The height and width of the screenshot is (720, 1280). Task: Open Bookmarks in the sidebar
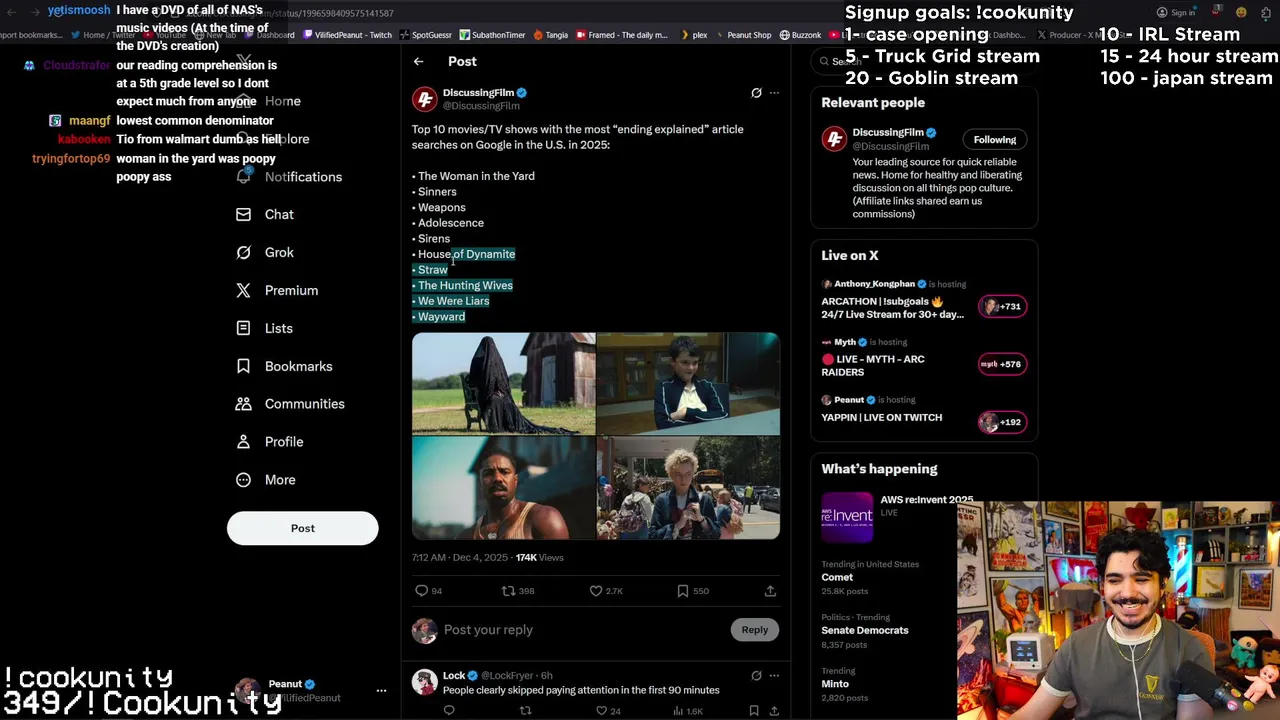284,367
